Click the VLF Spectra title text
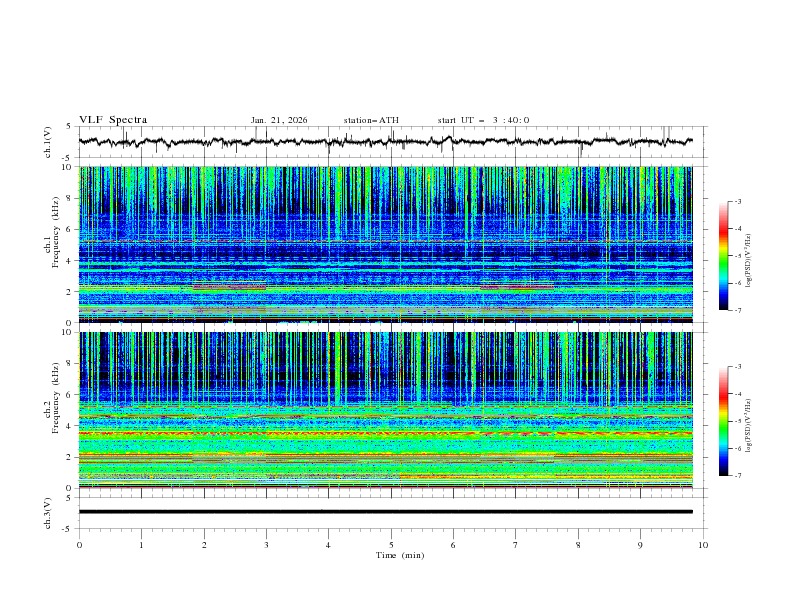This screenshot has width=792, height=612. click(x=113, y=120)
